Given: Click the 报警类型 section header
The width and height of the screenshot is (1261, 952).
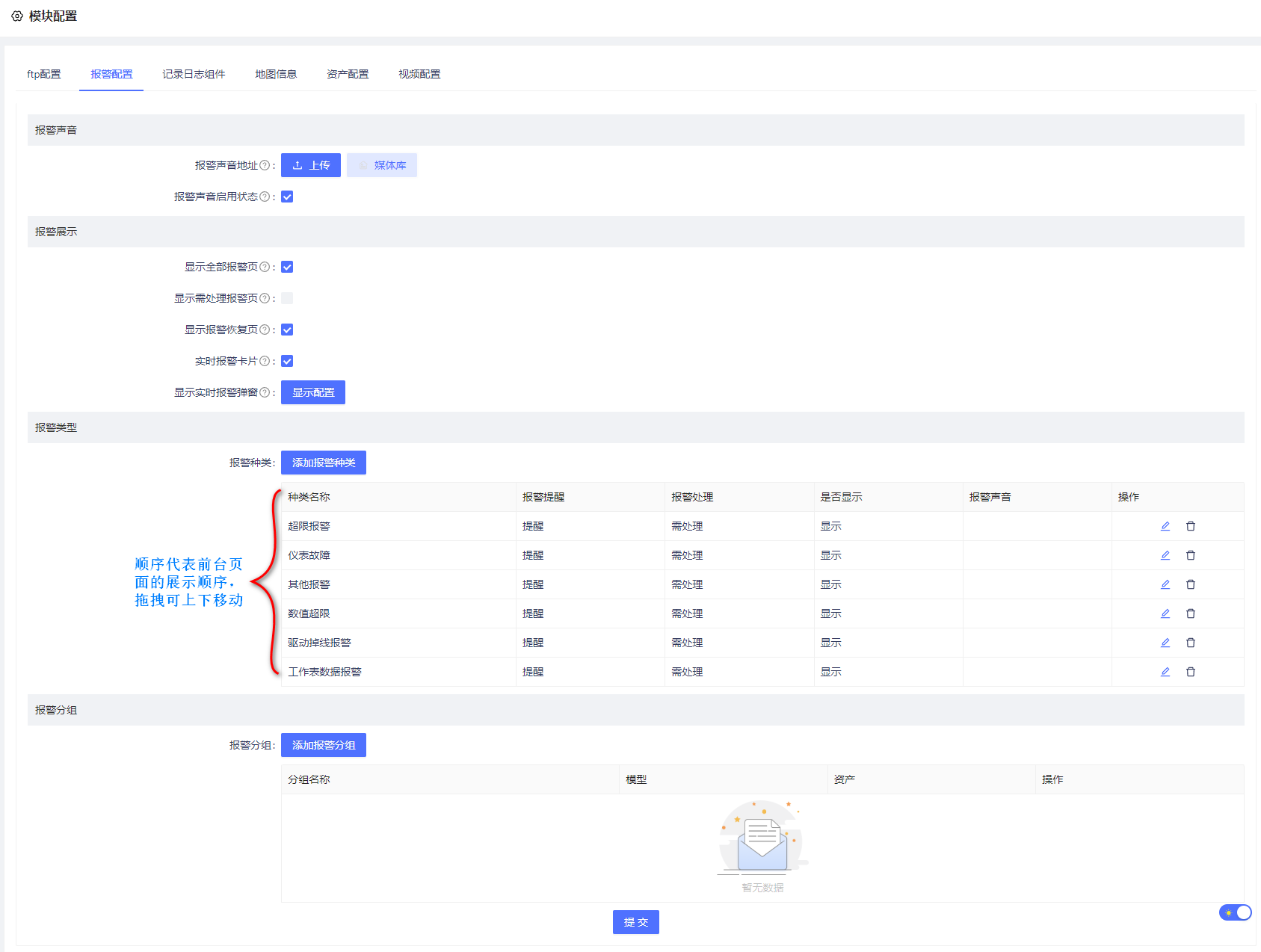Looking at the screenshot, I should coord(636,427).
